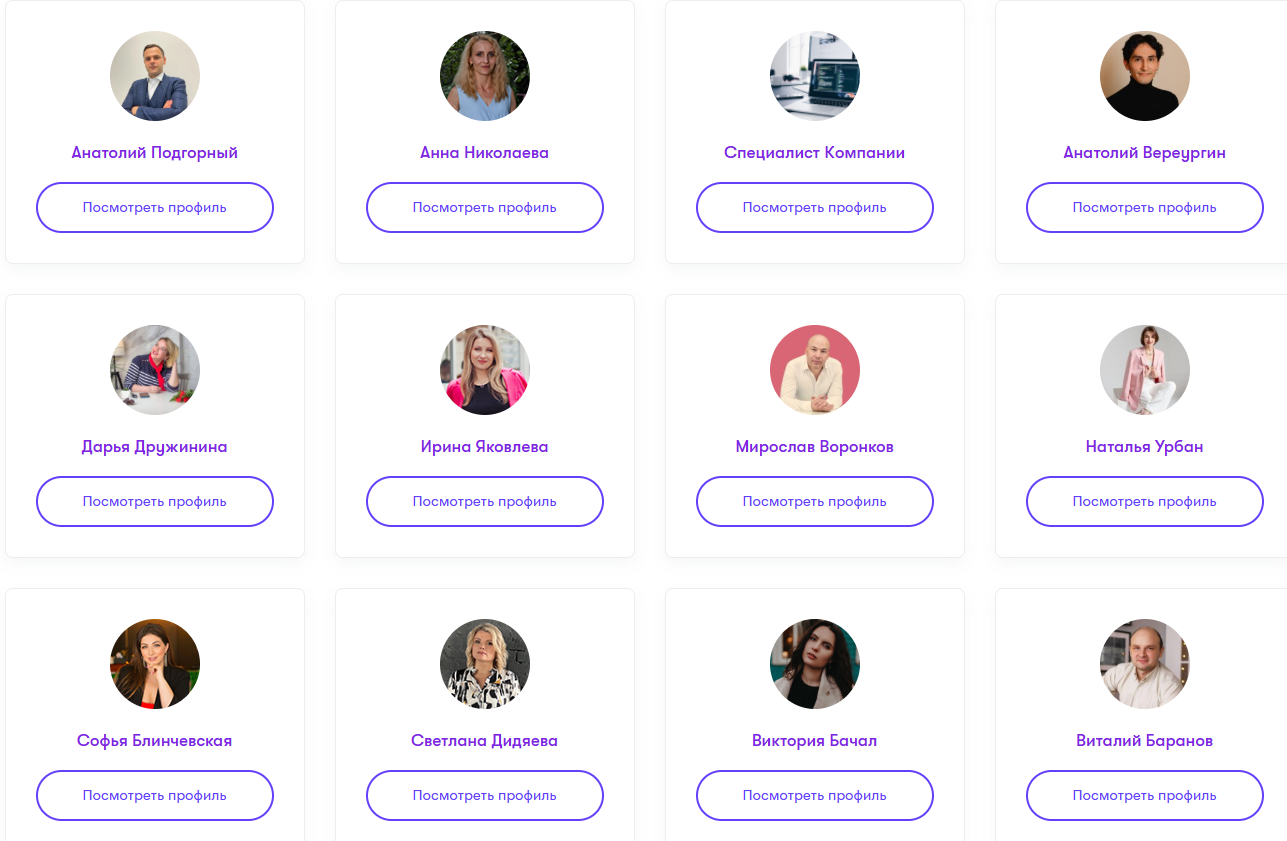Click Мирослав Воронков's avatar with pink background
Viewport: 1287px width, 841px height.
(815, 370)
